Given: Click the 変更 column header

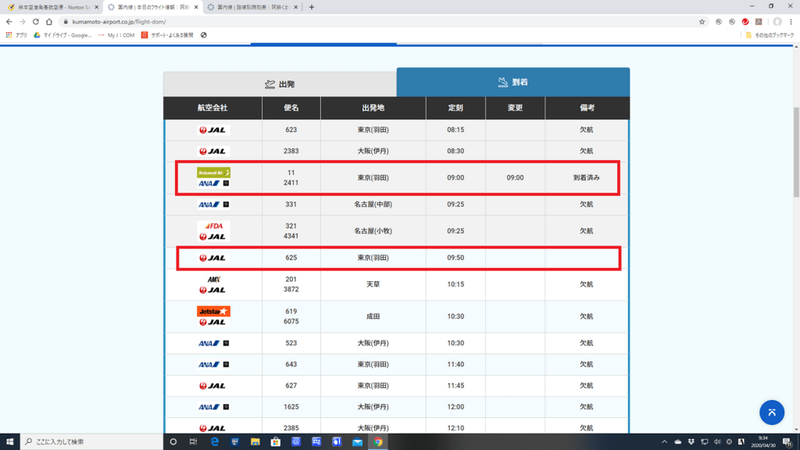Looking at the screenshot, I should (x=515, y=108).
